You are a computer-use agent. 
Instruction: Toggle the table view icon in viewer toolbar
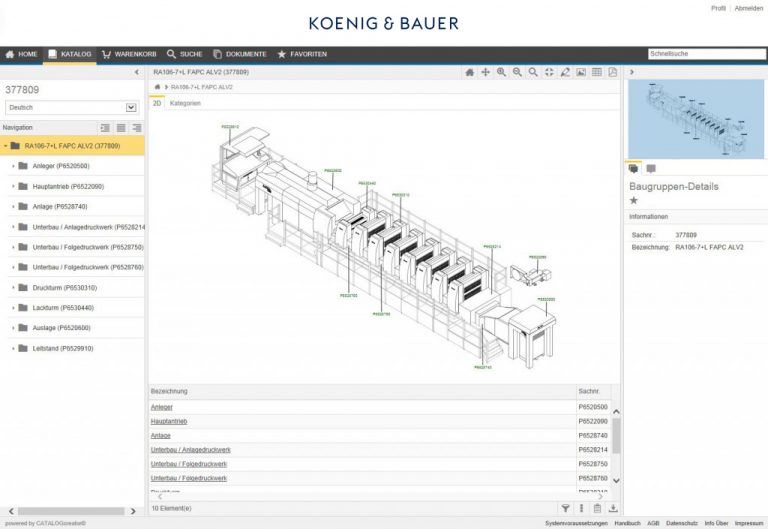pos(597,73)
